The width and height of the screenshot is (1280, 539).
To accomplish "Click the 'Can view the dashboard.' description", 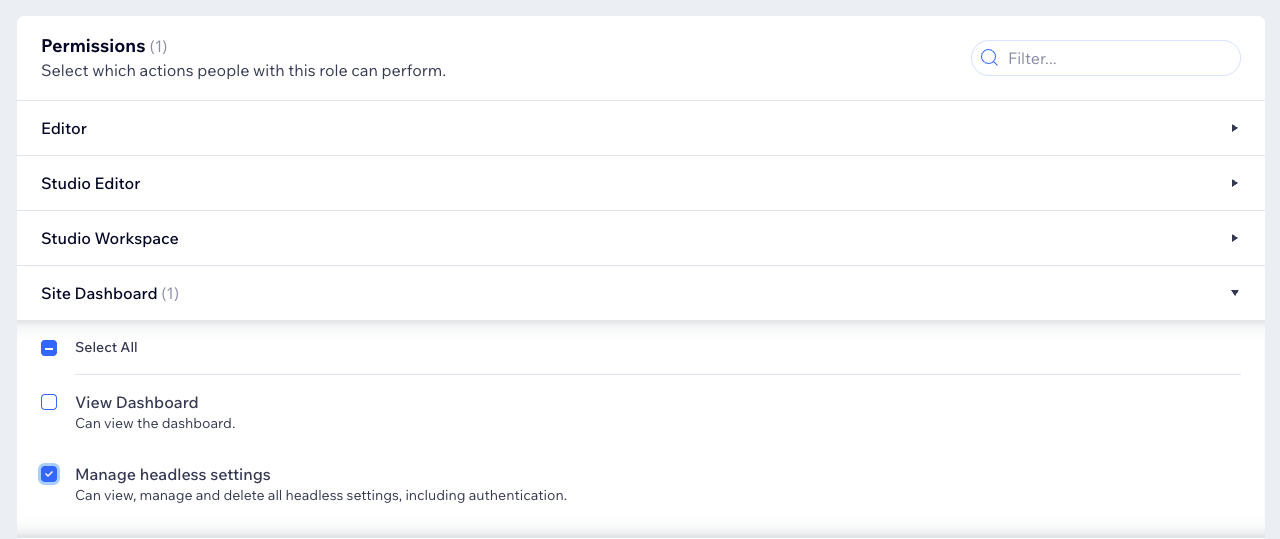I will pyautogui.click(x=155, y=424).
